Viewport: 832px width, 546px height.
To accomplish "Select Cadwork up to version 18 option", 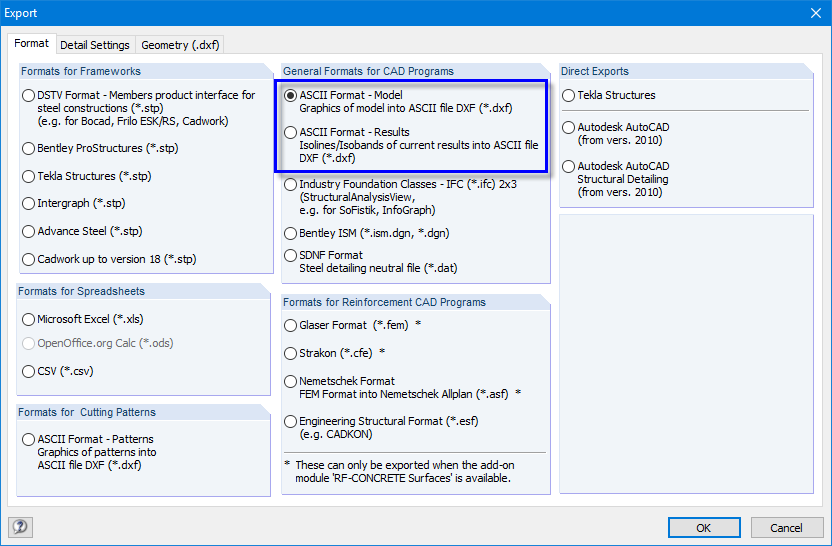I will [28, 259].
